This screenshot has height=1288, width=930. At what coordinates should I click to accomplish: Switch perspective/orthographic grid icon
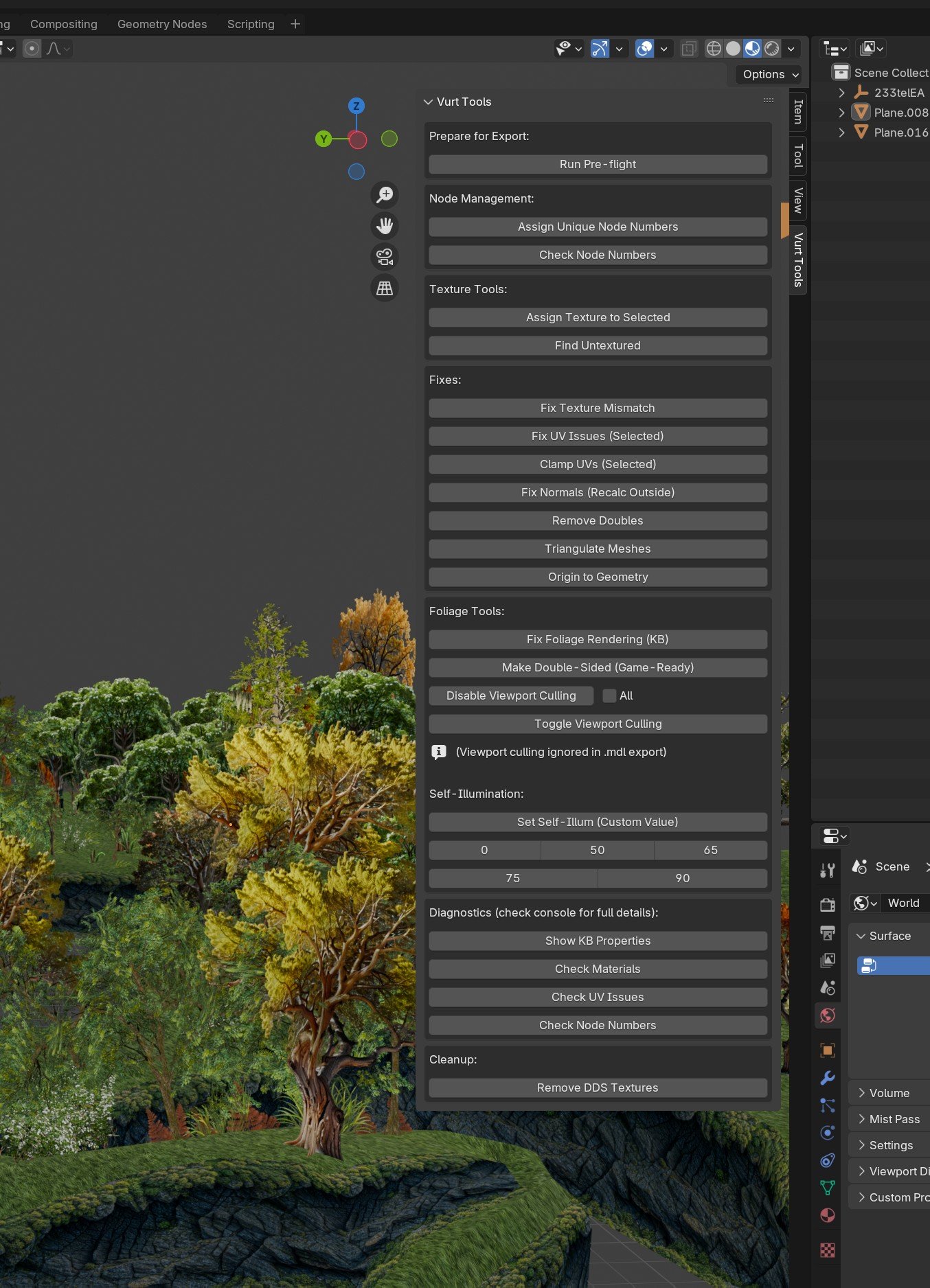385,288
